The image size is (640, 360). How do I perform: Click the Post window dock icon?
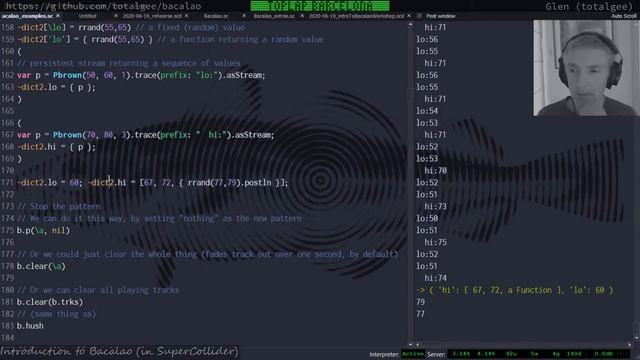419,16
